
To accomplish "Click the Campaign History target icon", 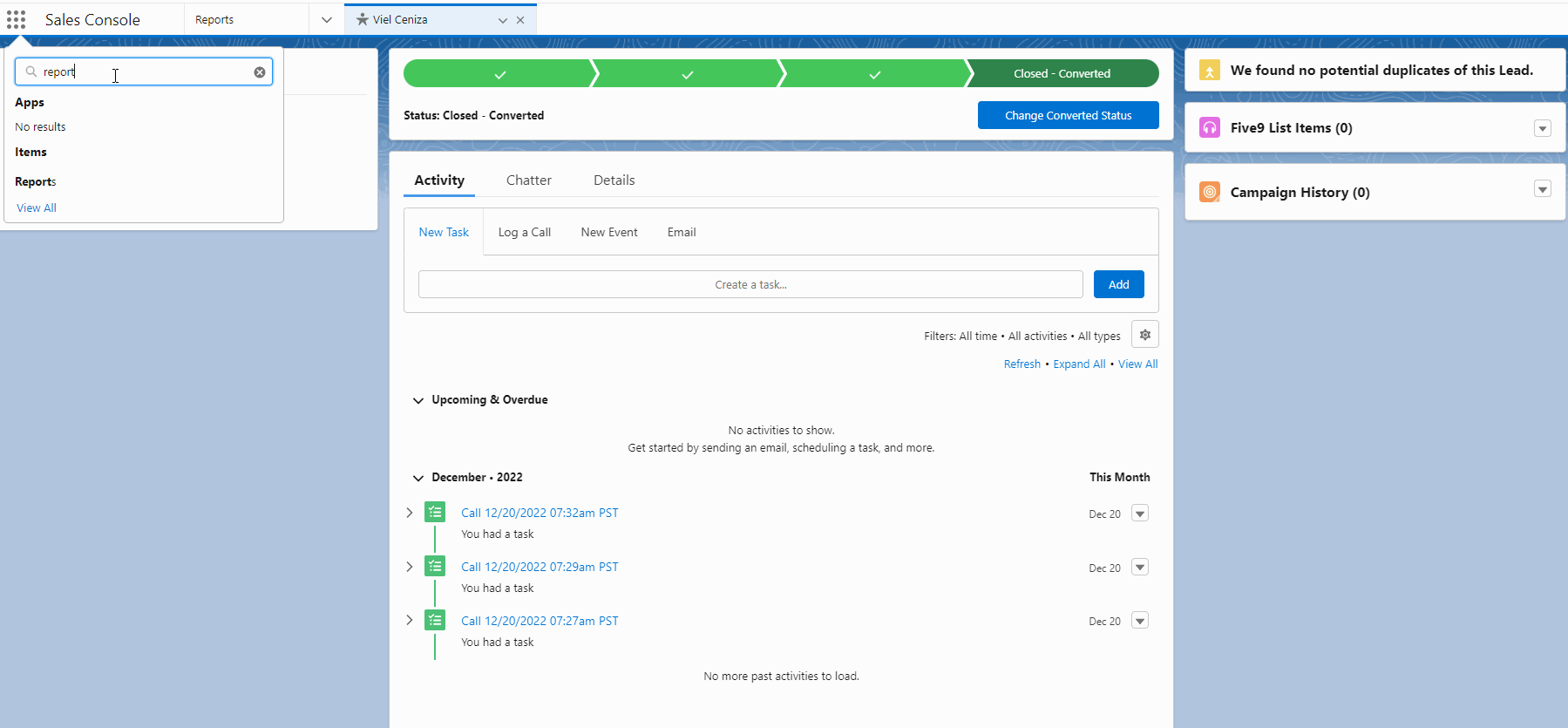I will (1210, 192).
